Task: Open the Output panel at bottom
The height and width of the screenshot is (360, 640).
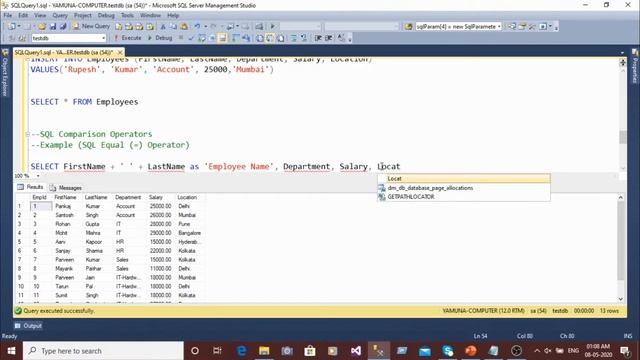Action: tap(28, 326)
